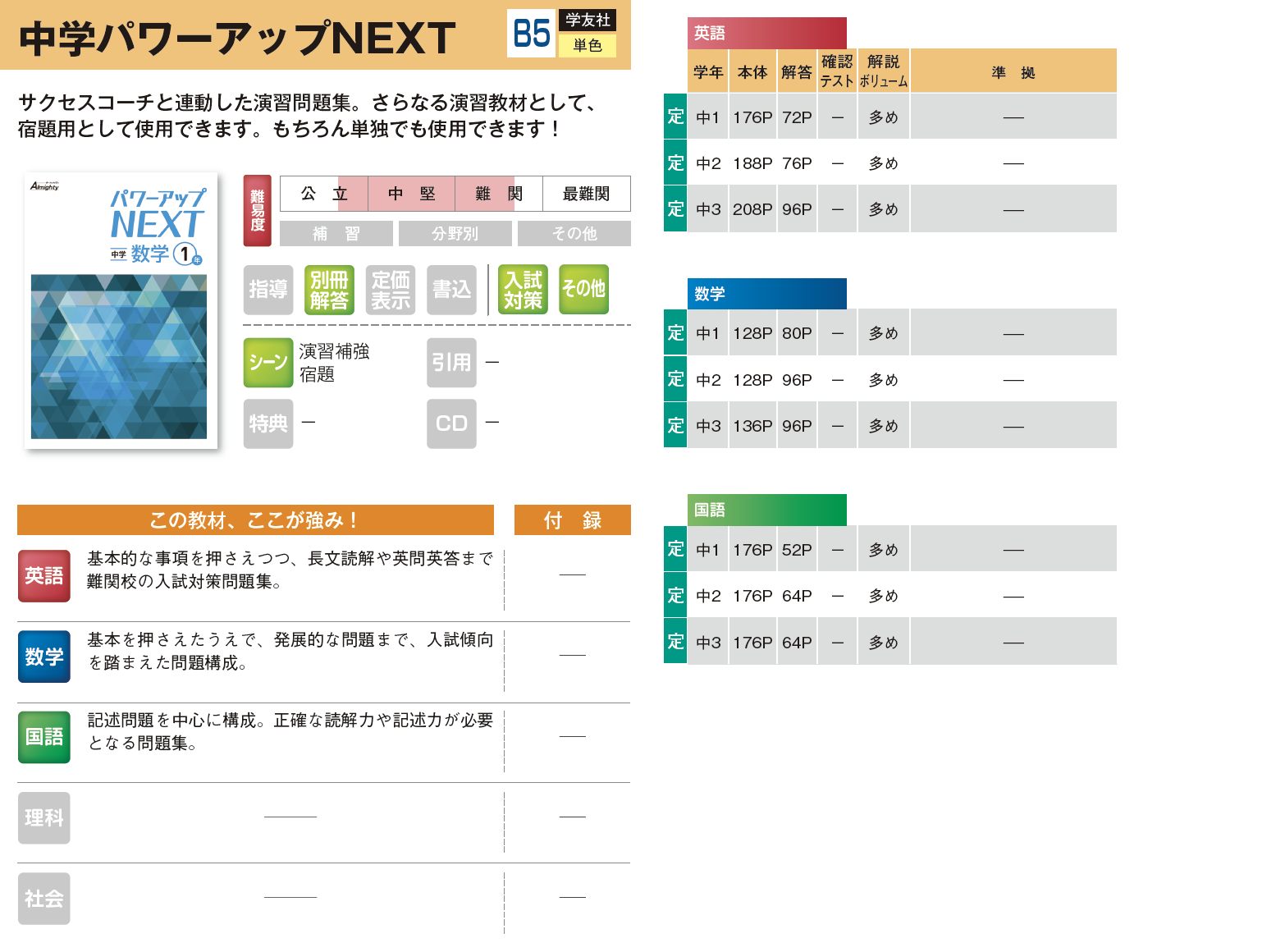Open the パワーアップNEXT 数学 book cover
Screen dimensions: 1285x952
coord(121,310)
